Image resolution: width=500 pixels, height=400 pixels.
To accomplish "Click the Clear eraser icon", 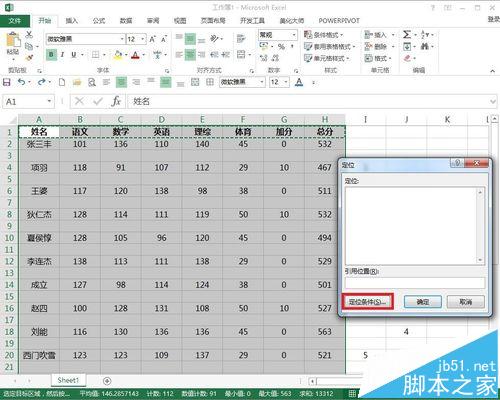I will click(x=407, y=58).
